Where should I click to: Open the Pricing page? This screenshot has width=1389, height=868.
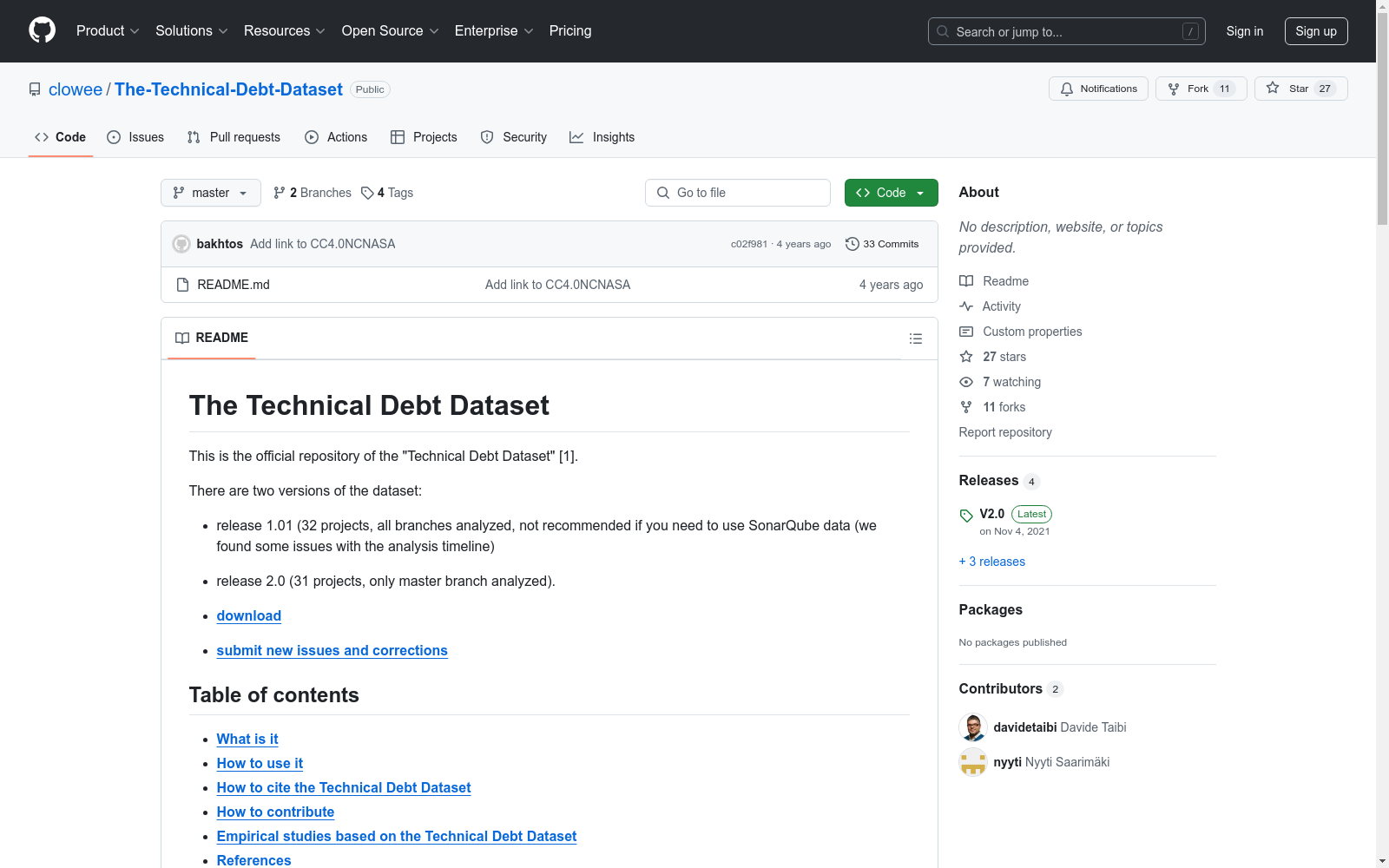[570, 30]
